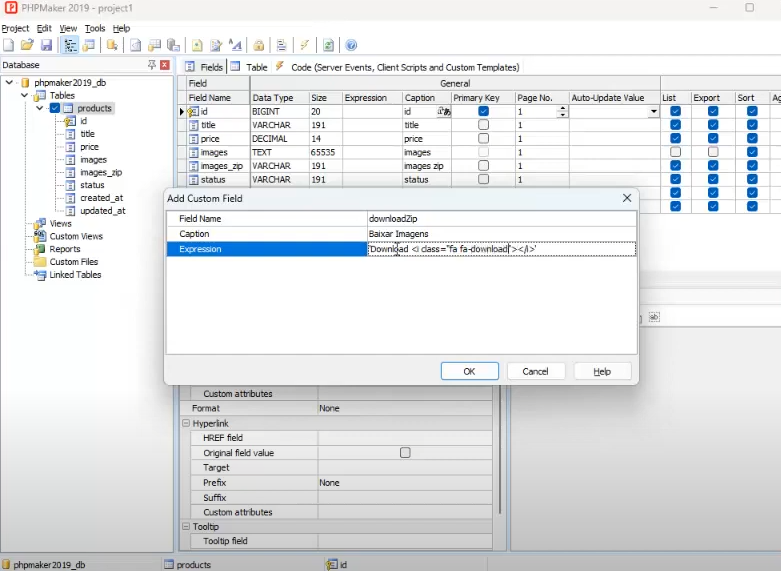This screenshot has height=571, width=781.
Task: Open the Help menu in menu bar
Action: pyautogui.click(x=121, y=28)
